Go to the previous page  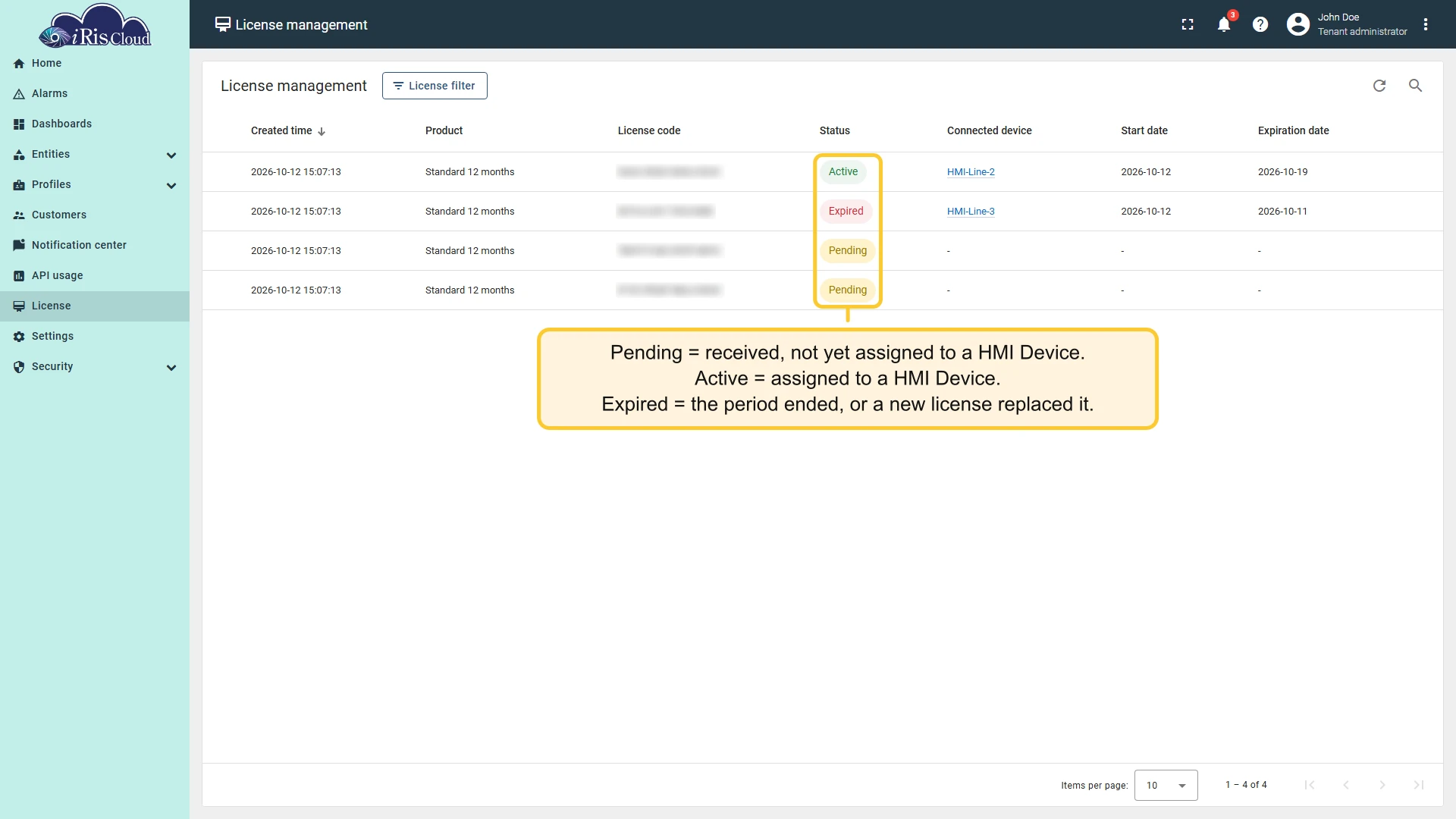(x=1346, y=785)
